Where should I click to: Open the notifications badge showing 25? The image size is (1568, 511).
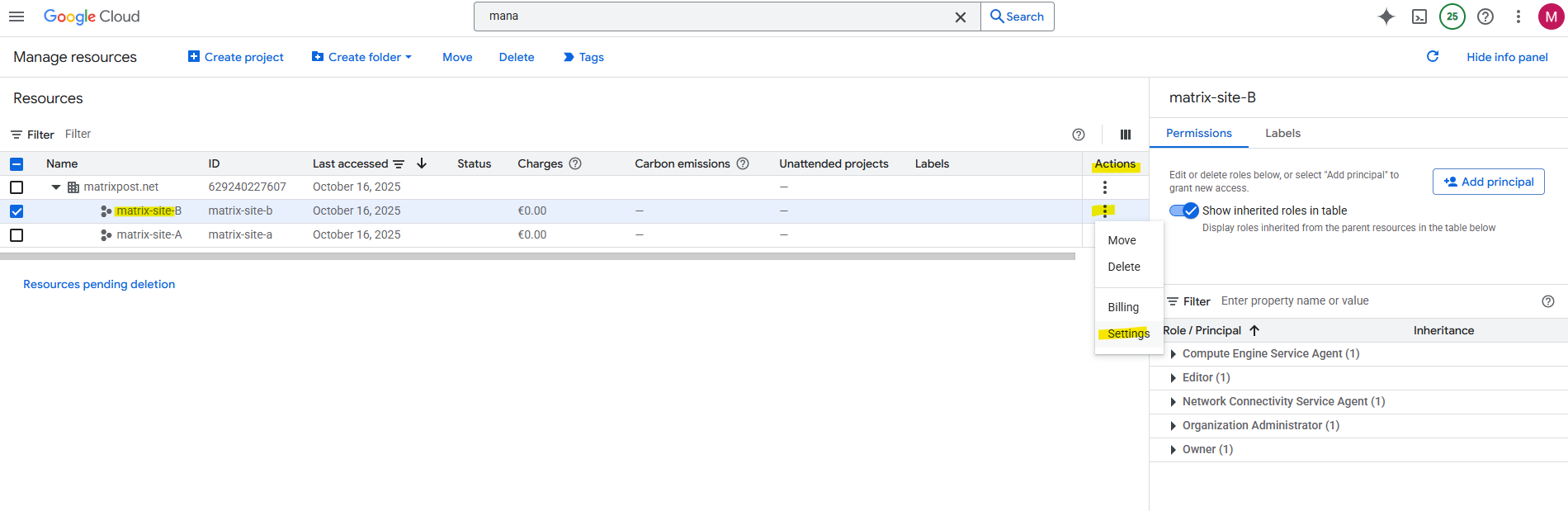(x=1452, y=17)
